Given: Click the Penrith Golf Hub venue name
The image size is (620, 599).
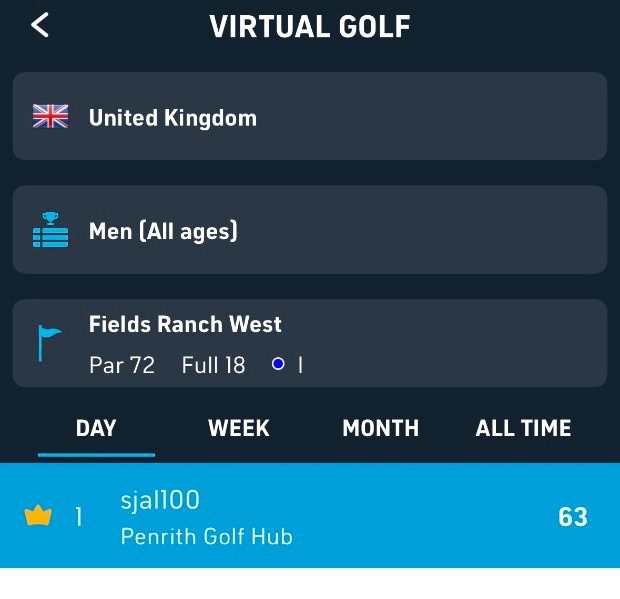Looking at the screenshot, I should tap(206, 537).
